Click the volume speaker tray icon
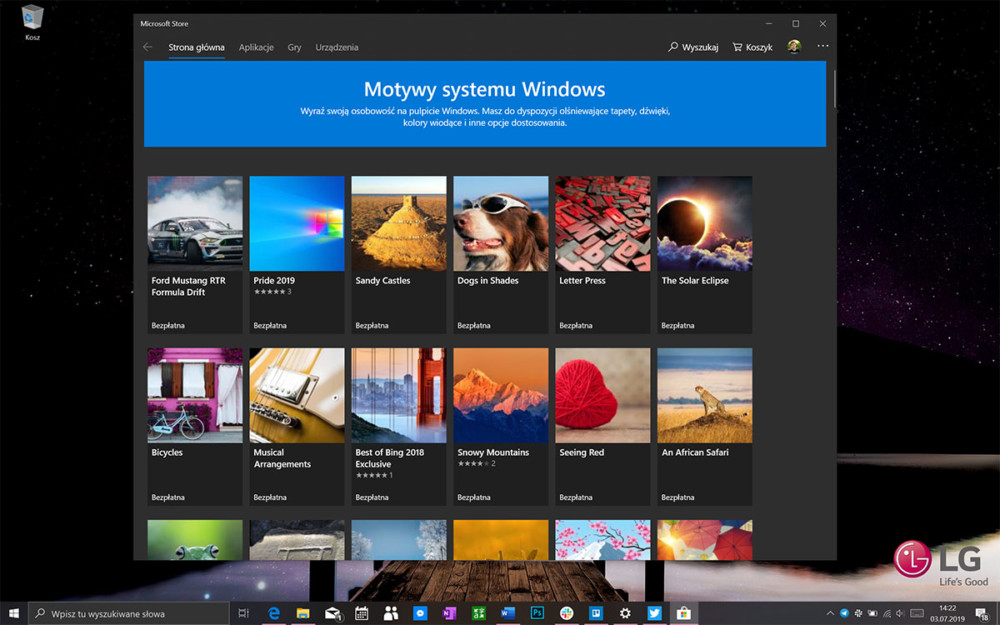 [x=900, y=614]
